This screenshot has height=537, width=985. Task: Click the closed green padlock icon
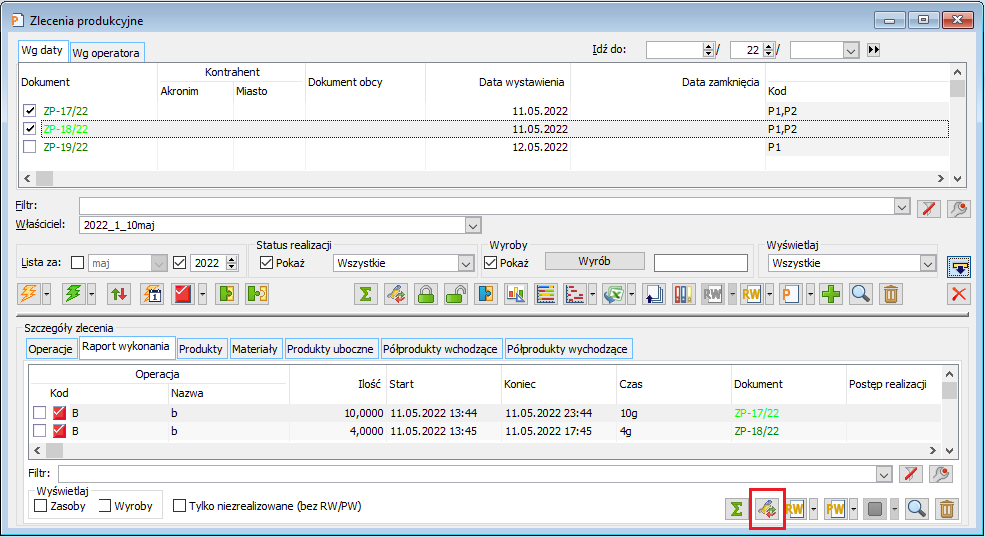(426, 294)
